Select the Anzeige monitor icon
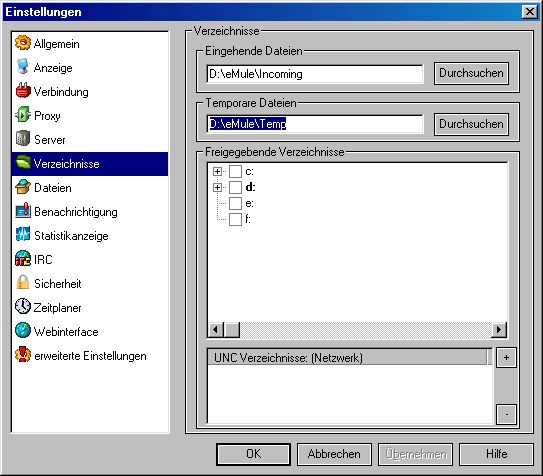The image size is (543, 476). click(23, 67)
